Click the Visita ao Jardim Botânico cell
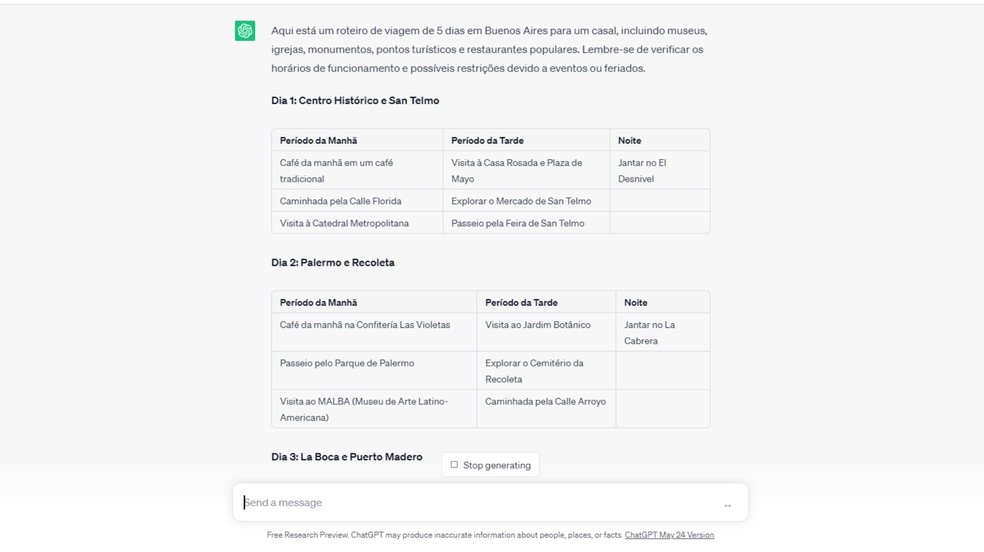Screen dimensions: 984x552 [538, 325]
